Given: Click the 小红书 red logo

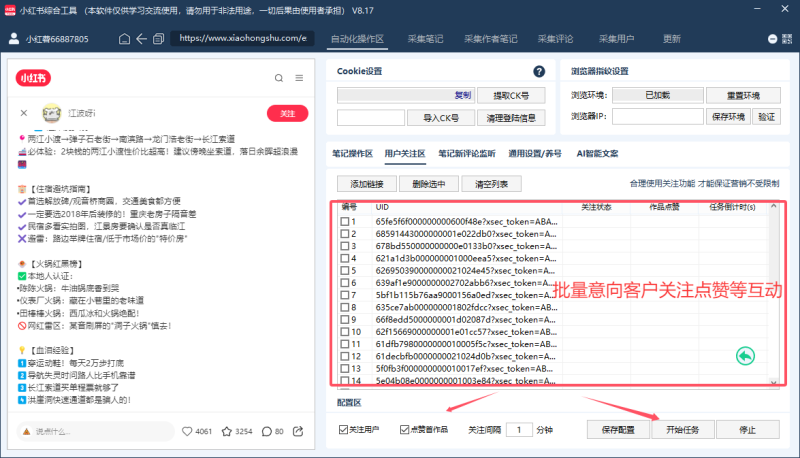Looking at the screenshot, I should coord(33,78).
